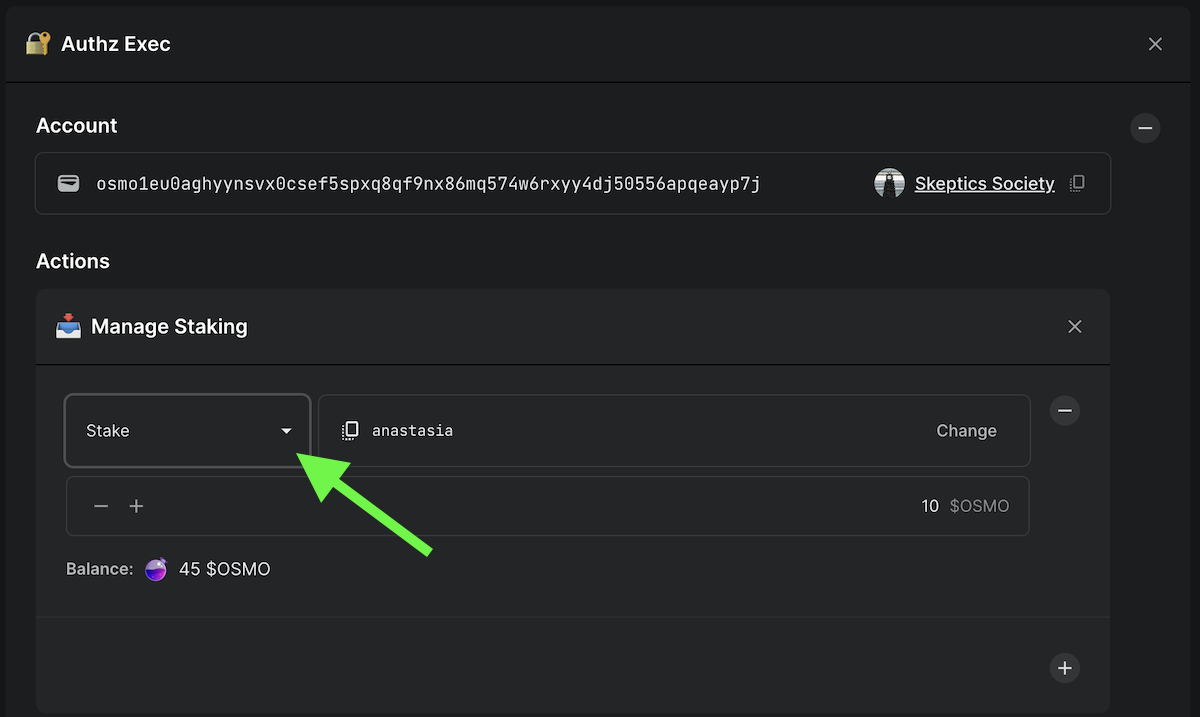Image resolution: width=1200 pixels, height=717 pixels.
Task: Click the copy icon beside anastasia
Action: pos(350,431)
